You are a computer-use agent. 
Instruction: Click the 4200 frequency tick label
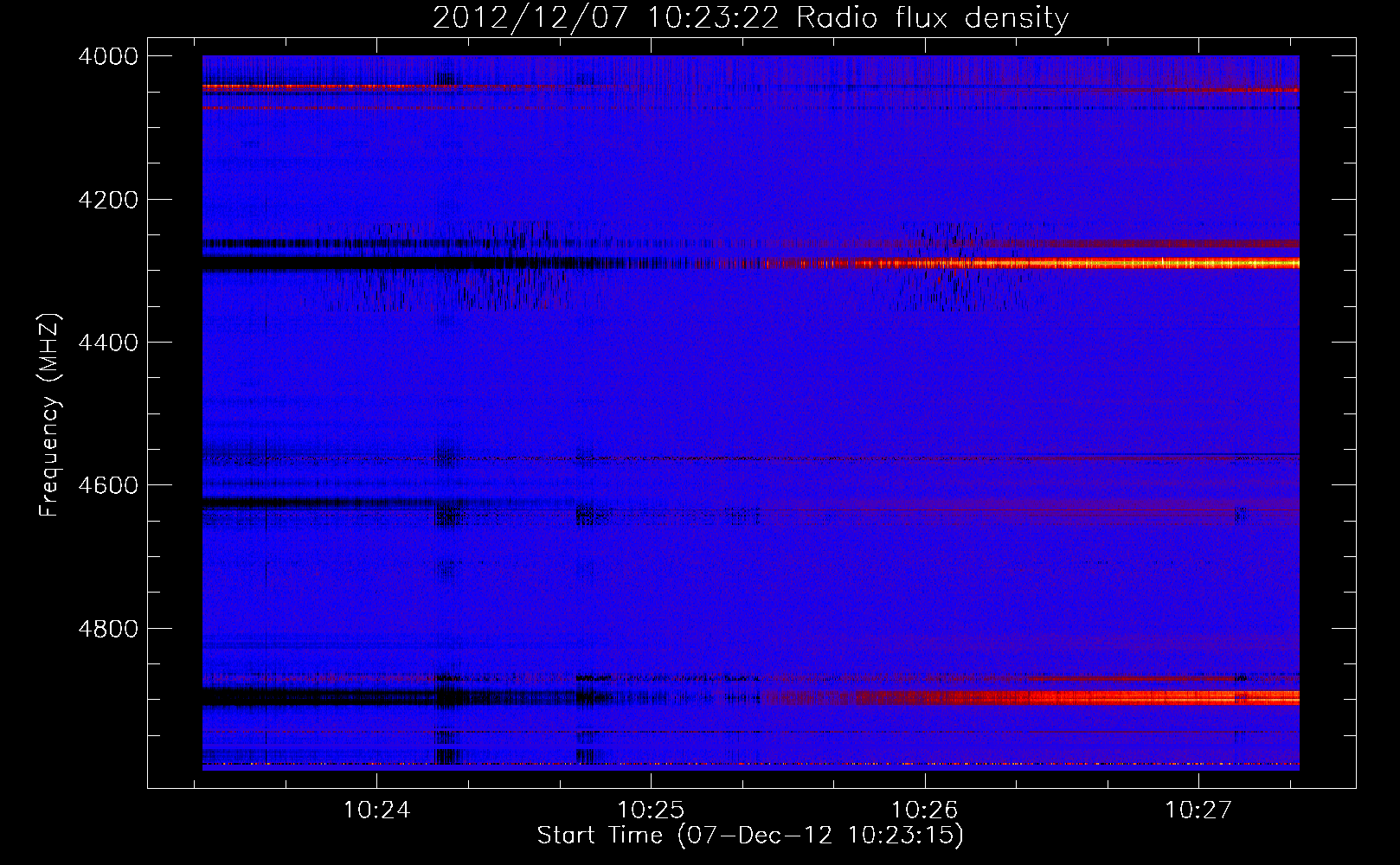[107, 200]
